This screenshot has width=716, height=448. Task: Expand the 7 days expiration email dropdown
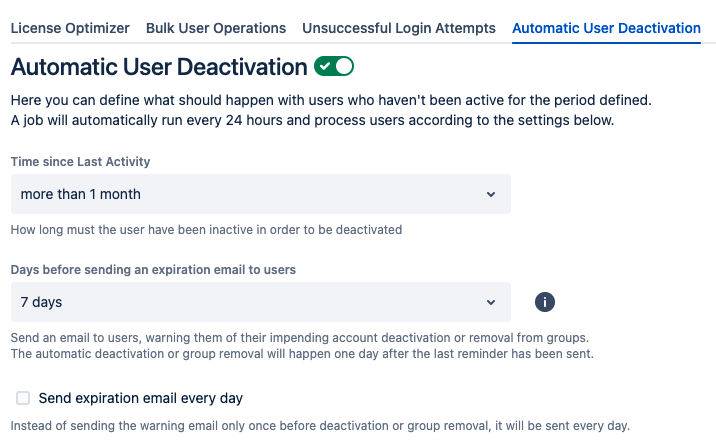tap(261, 302)
